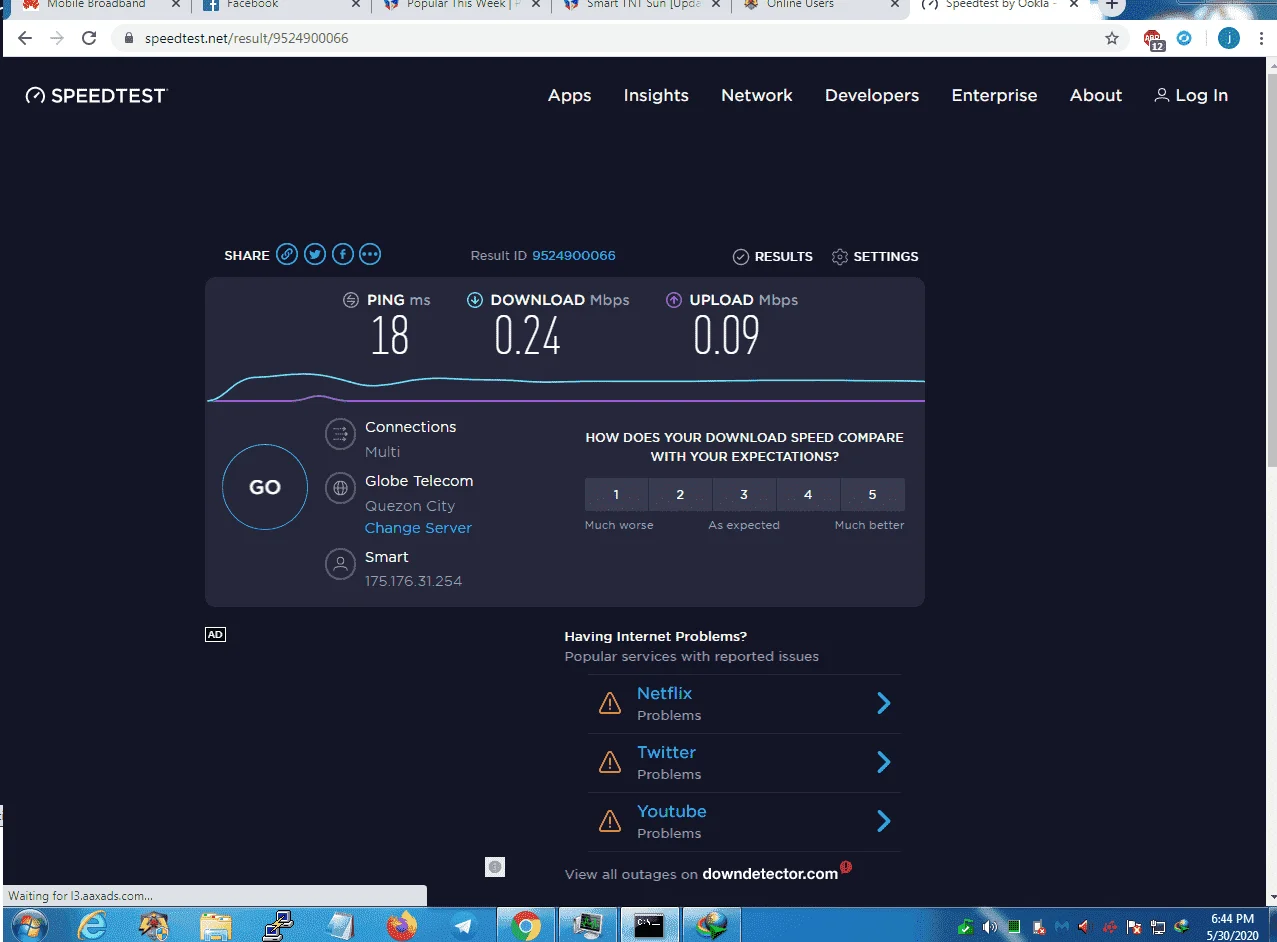Open the SETTINGS page
1277x942 pixels.
tap(875, 256)
